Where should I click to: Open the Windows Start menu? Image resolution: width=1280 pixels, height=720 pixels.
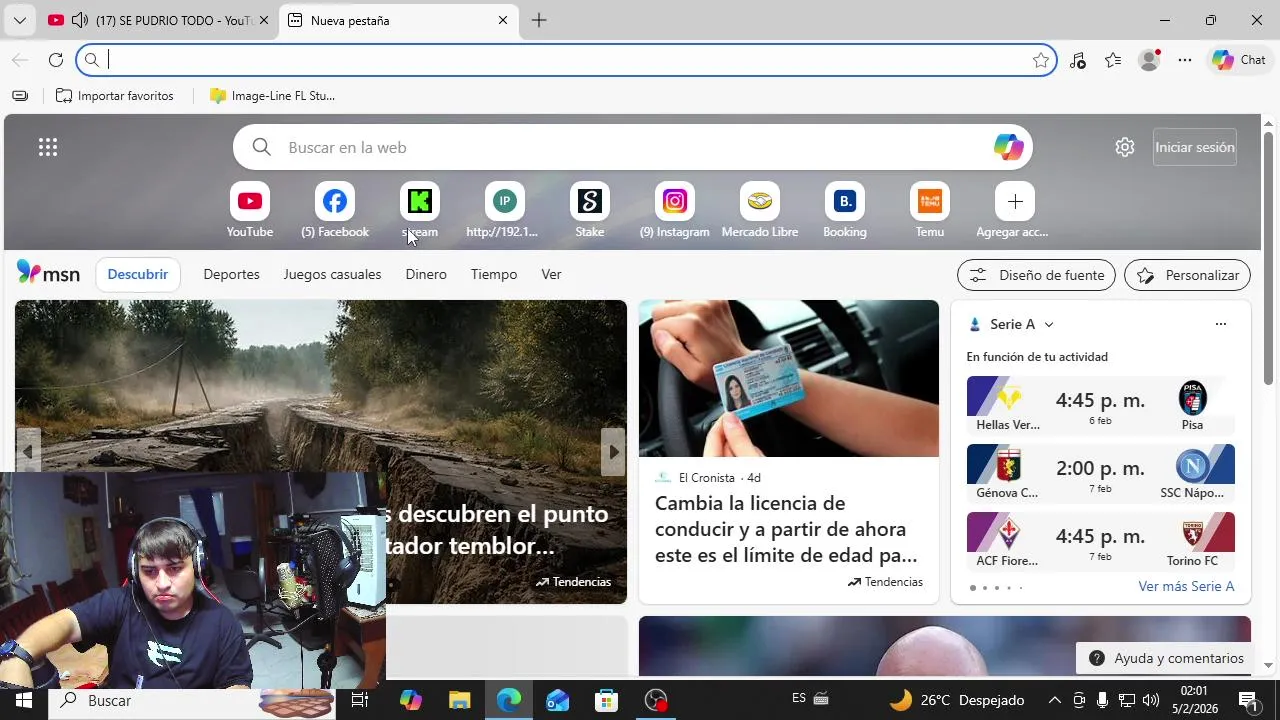23,700
